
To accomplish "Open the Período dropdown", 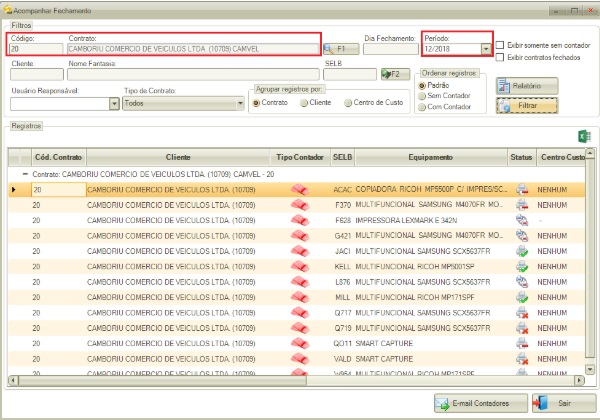I will point(486,49).
